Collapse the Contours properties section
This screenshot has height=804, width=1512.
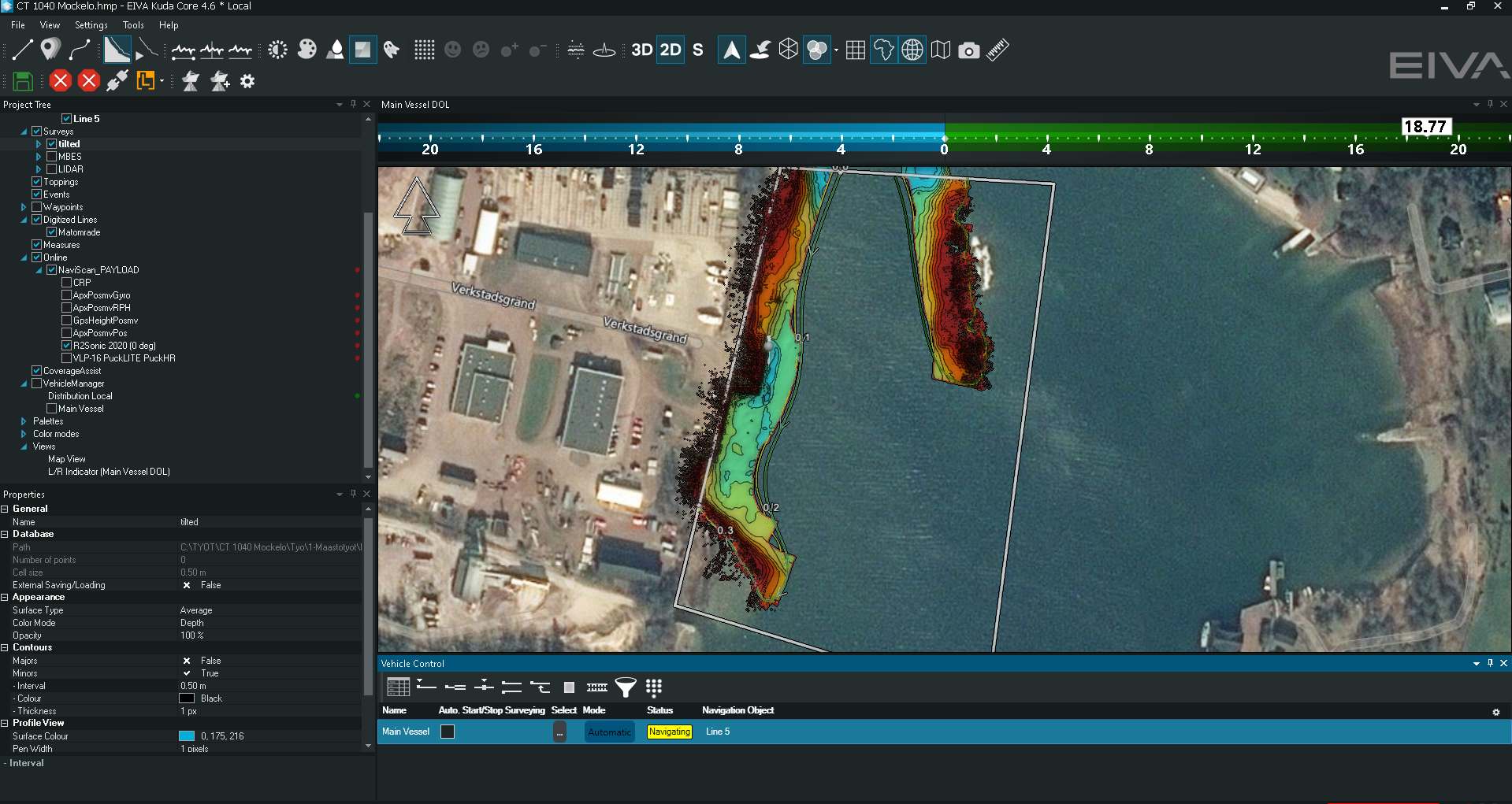tap(5, 647)
